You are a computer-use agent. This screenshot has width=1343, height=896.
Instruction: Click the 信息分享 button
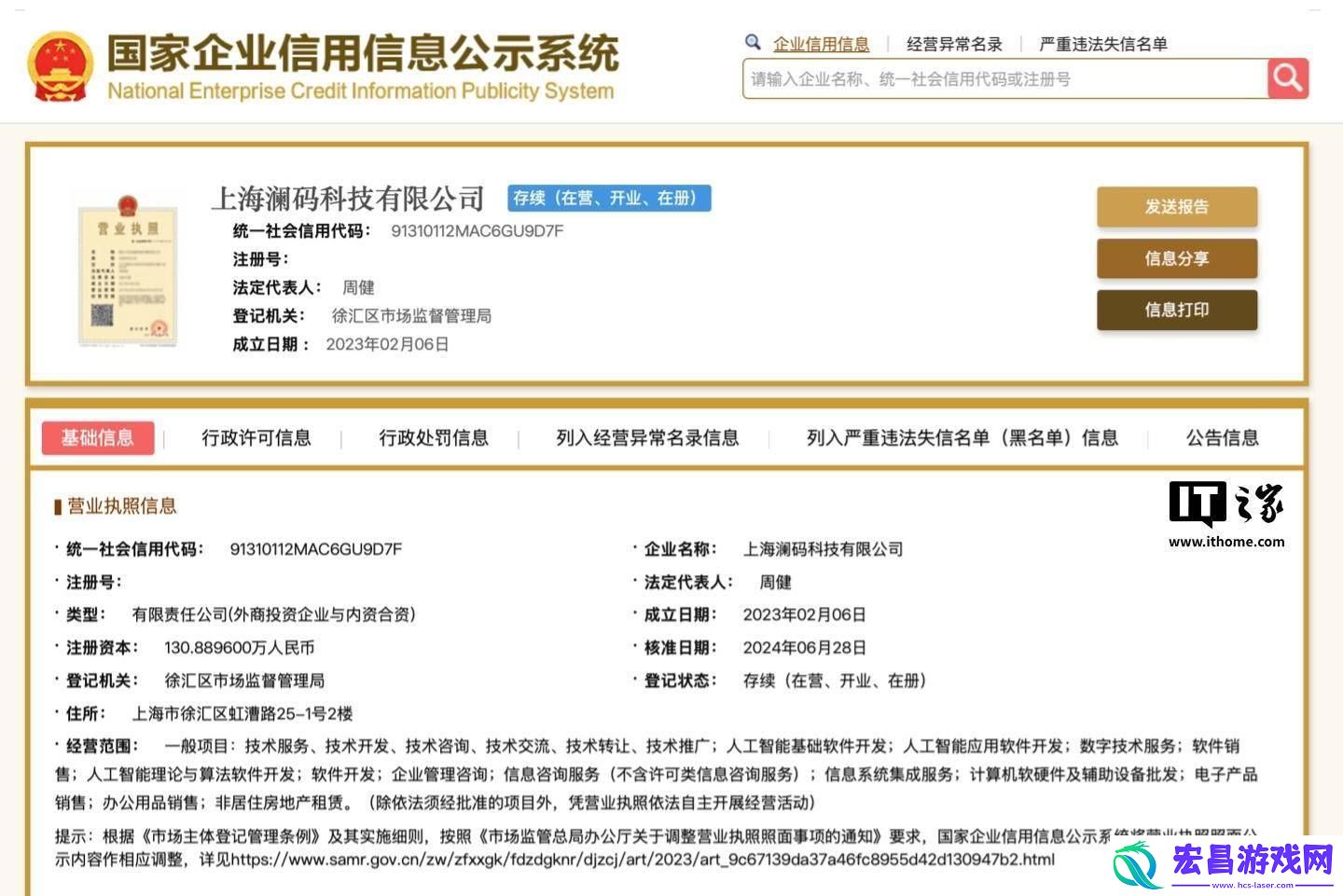pyautogui.click(x=1177, y=258)
